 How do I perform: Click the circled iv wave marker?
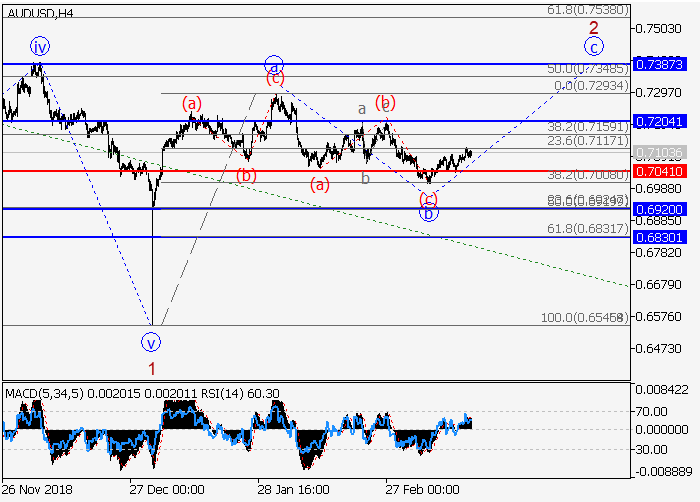(x=39, y=46)
